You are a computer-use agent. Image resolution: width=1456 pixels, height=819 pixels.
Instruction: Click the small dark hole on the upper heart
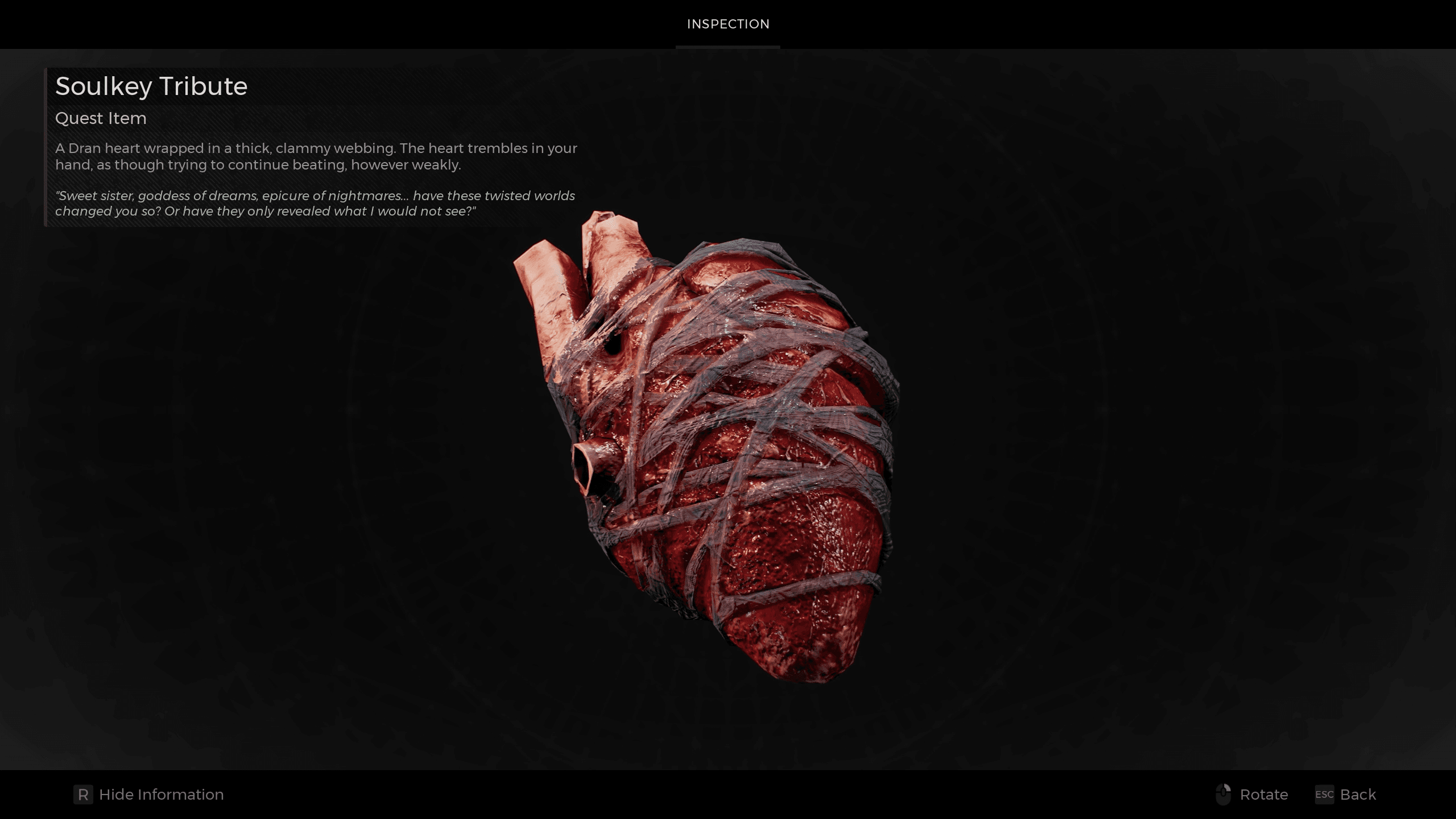point(613,343)
